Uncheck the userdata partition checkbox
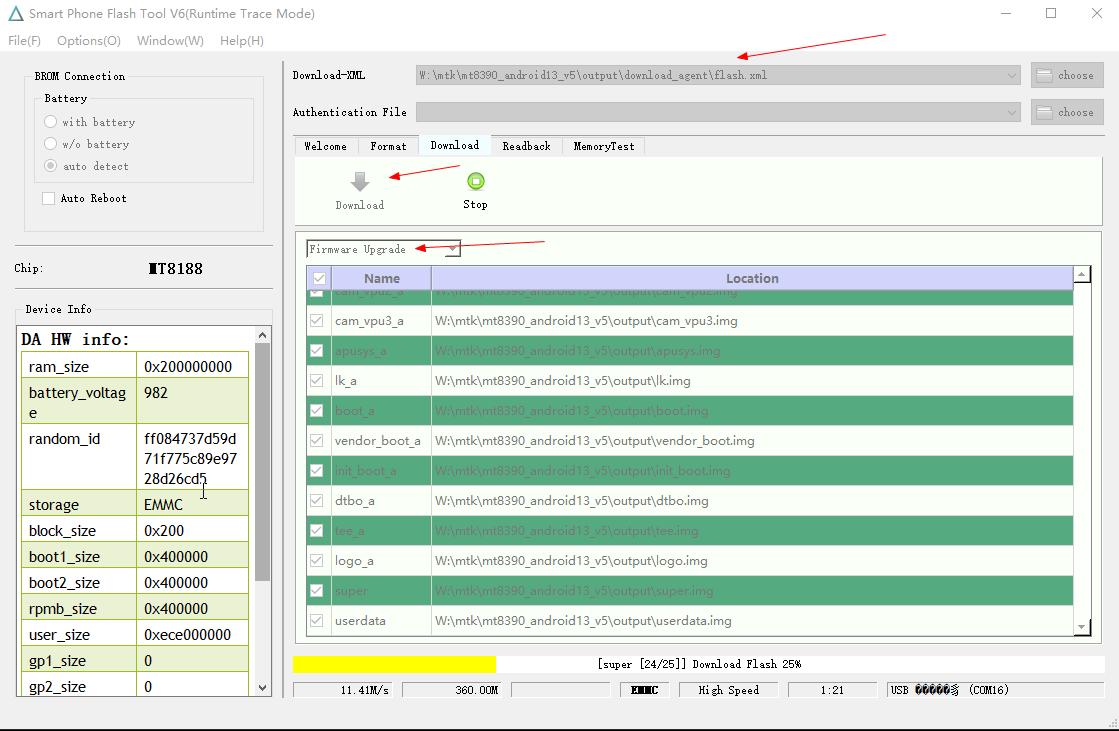 317,620
